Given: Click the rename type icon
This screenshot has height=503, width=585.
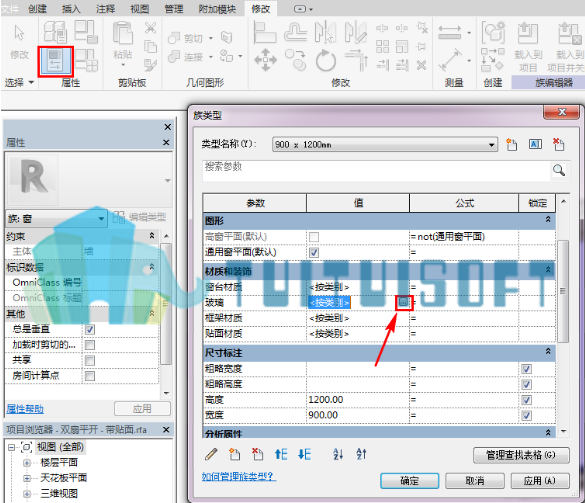Looking at the screenshot, I should pos(535,144).
